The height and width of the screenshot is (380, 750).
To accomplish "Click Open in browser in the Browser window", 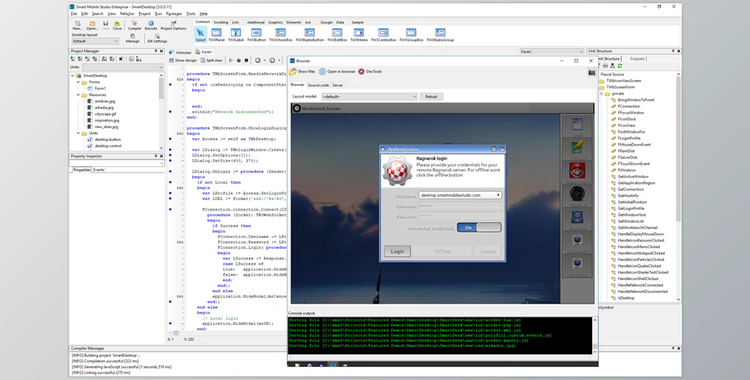I will (337, 71).
